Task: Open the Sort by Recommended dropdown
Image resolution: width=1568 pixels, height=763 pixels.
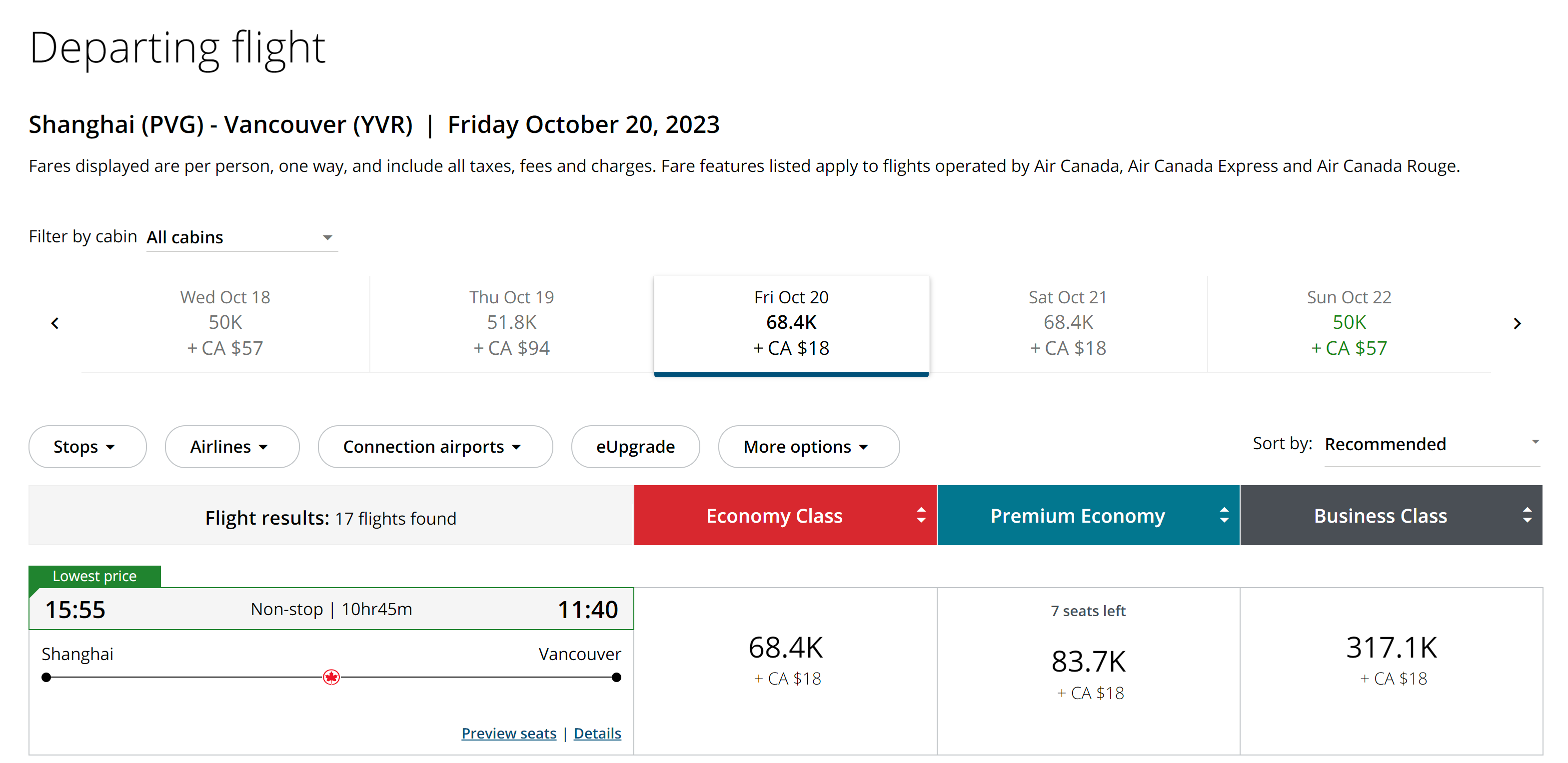Action: click(x=1432, y=445)
